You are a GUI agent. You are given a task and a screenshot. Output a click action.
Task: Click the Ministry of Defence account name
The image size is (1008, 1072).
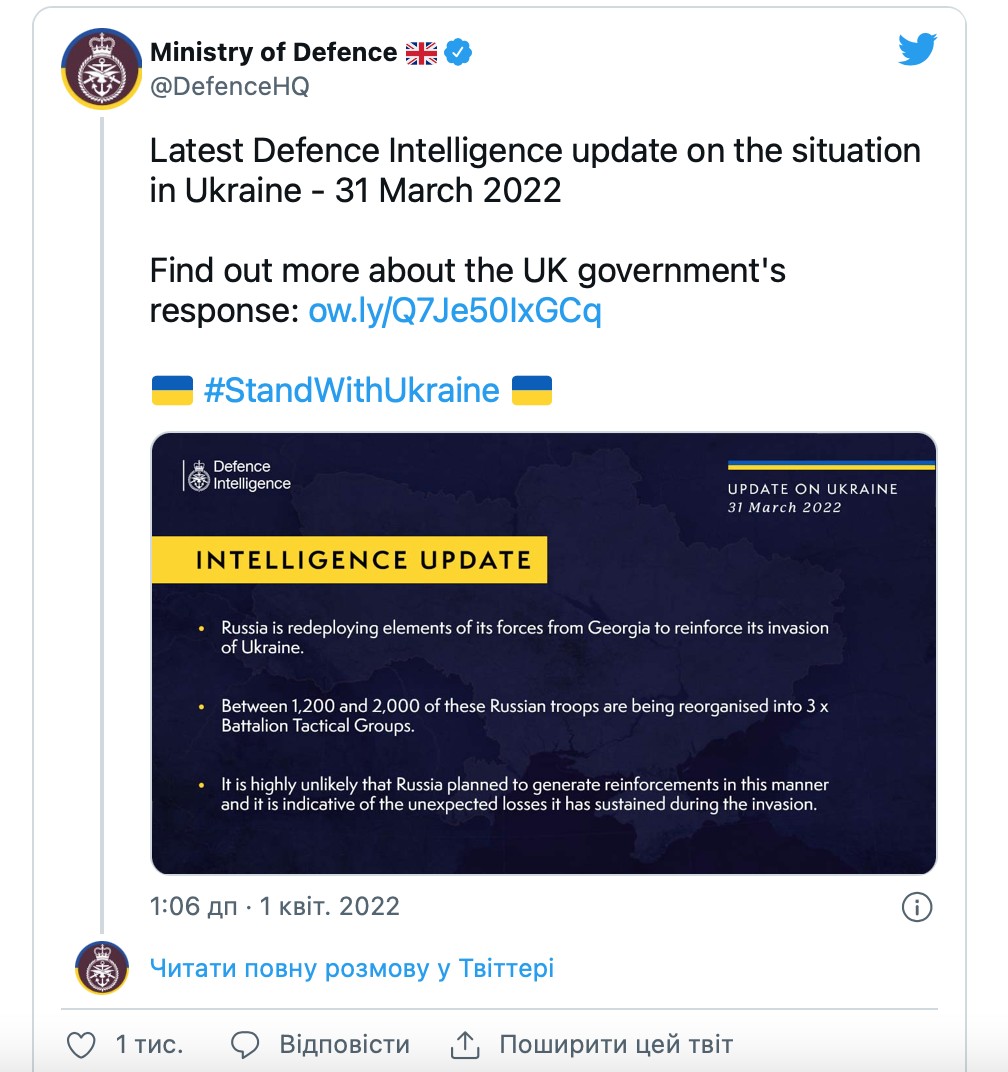[x=273, y=53]
